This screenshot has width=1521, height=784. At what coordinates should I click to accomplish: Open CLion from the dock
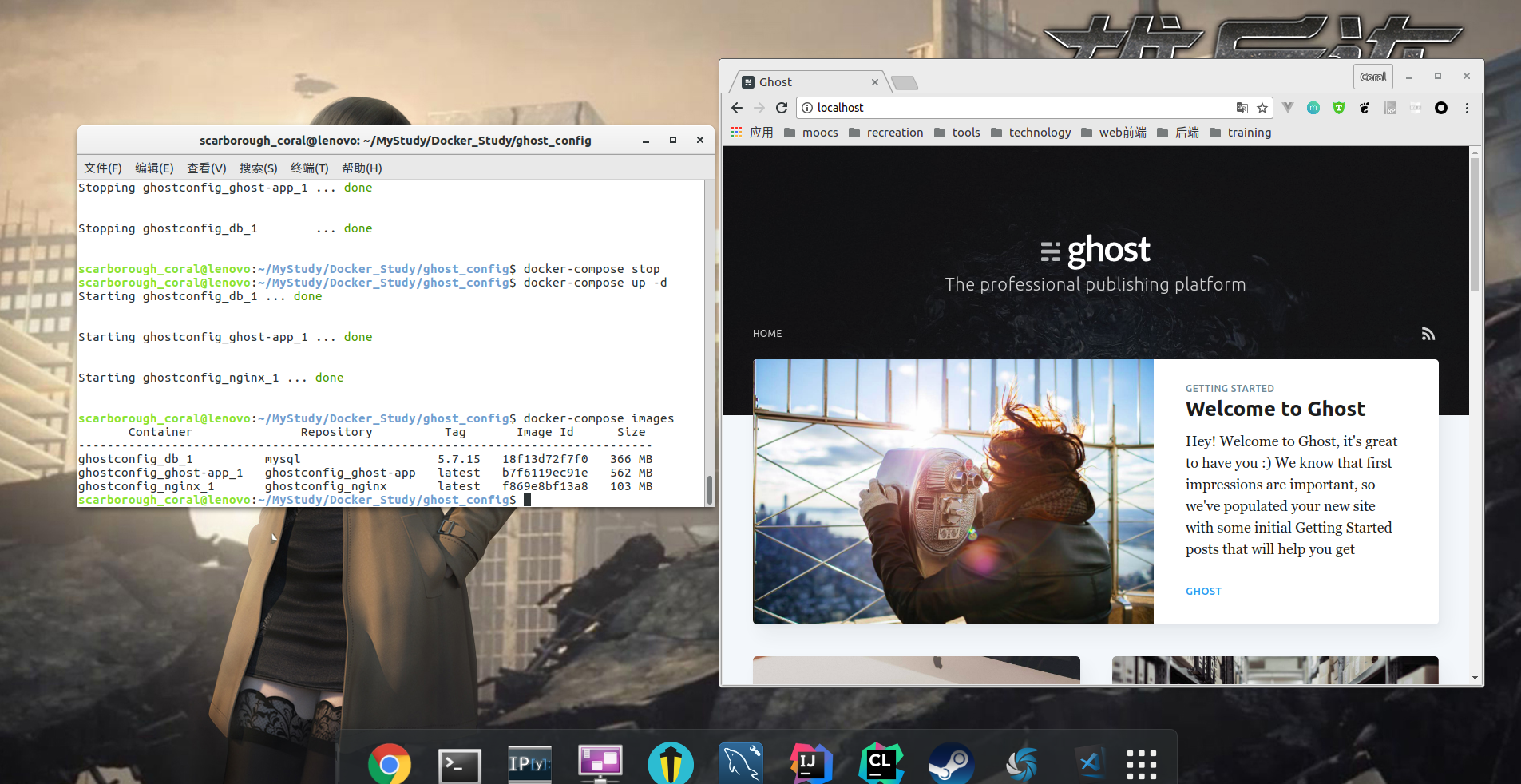pyautogui.click(x=880, y=763)
